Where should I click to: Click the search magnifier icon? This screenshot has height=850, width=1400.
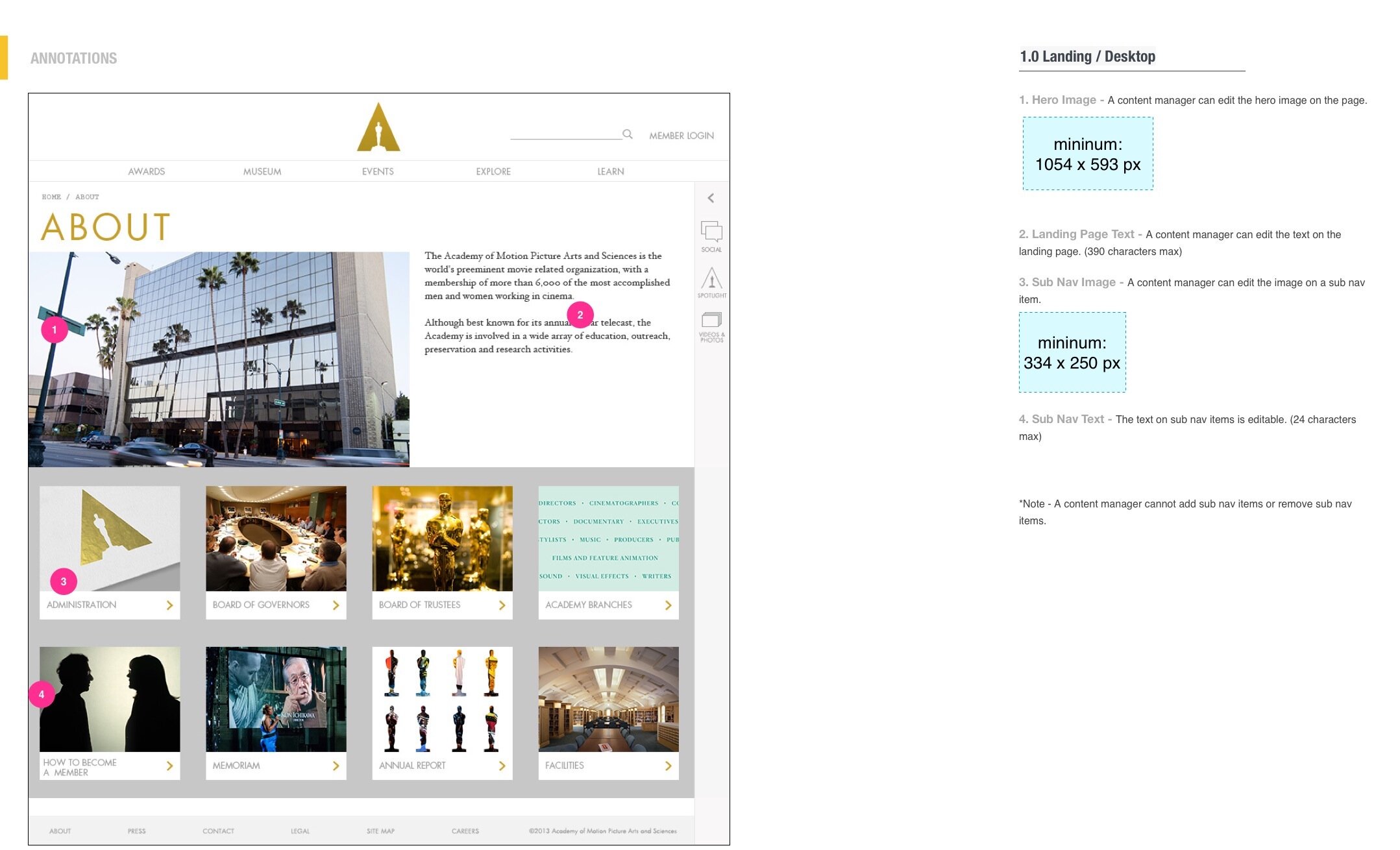pyautogui.click(x=628, y=134)
